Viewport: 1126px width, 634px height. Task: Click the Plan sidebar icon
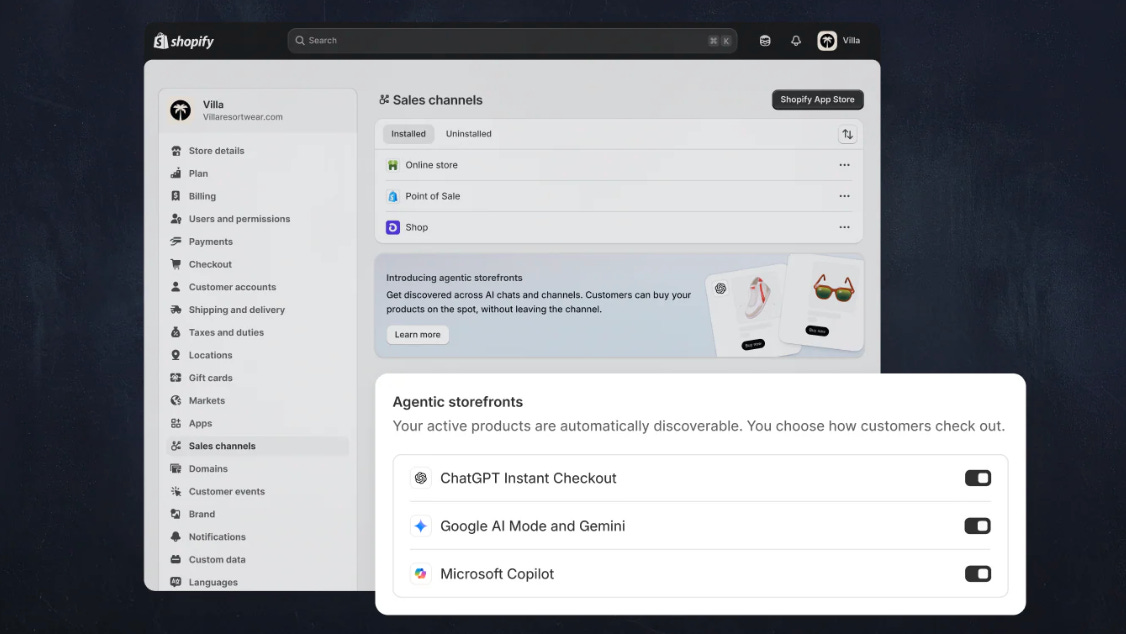(x=176, y=173)
